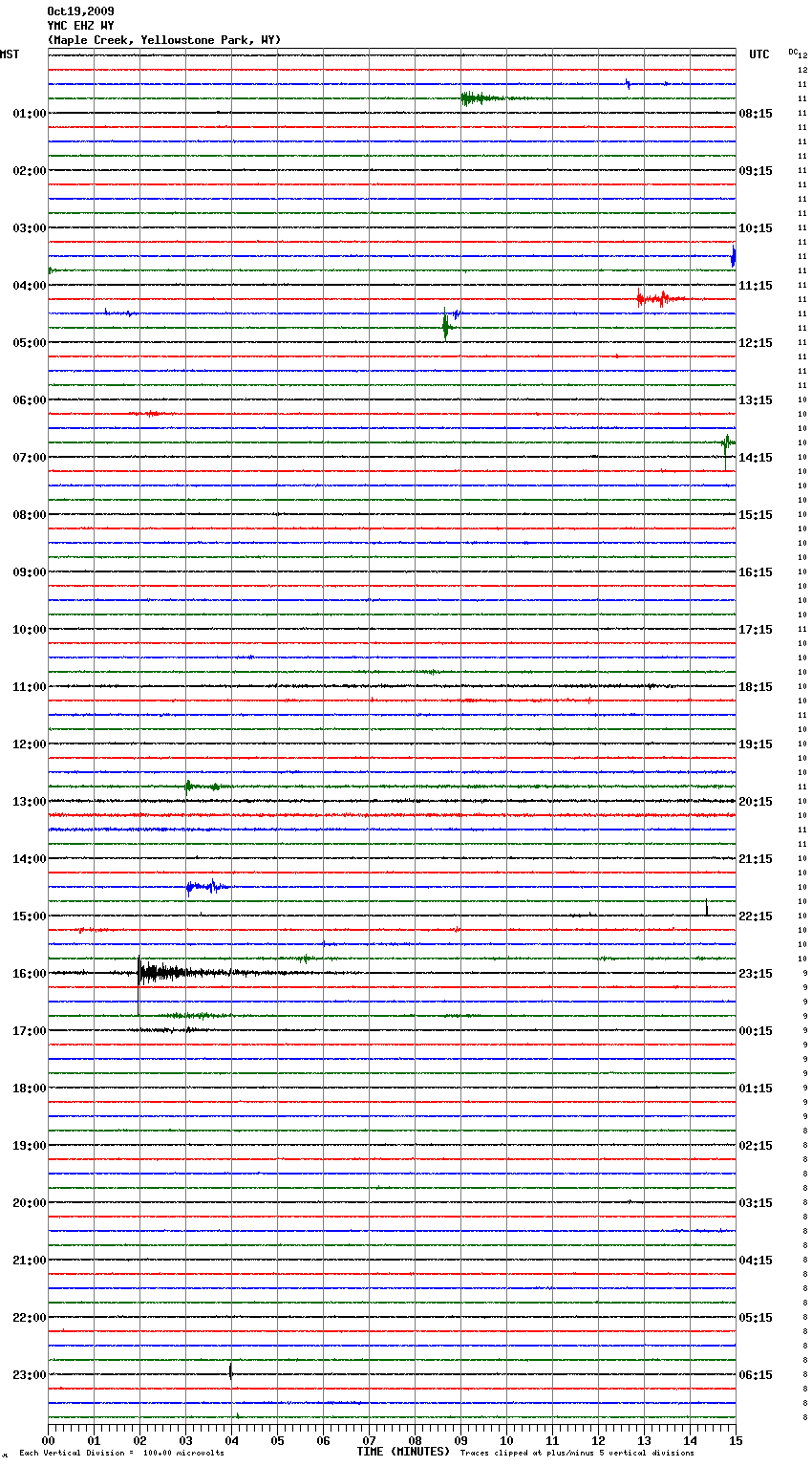Click the Maple Creek, Yellowstone Park station name
This screenshot has height=1466, width=812.
click(x=164, y=40)
